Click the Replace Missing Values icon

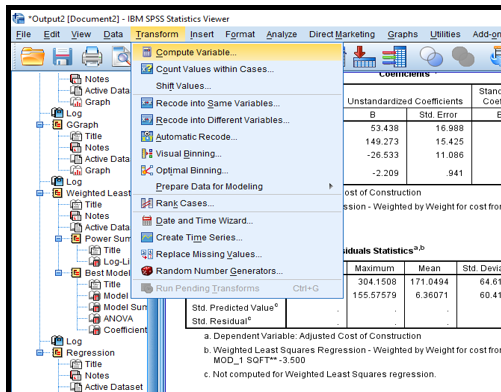[x=147, y=254]
